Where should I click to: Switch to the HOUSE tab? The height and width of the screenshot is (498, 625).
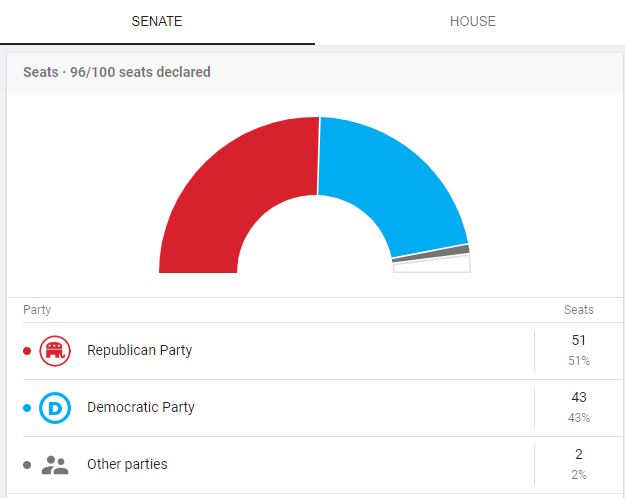point(472,21)
